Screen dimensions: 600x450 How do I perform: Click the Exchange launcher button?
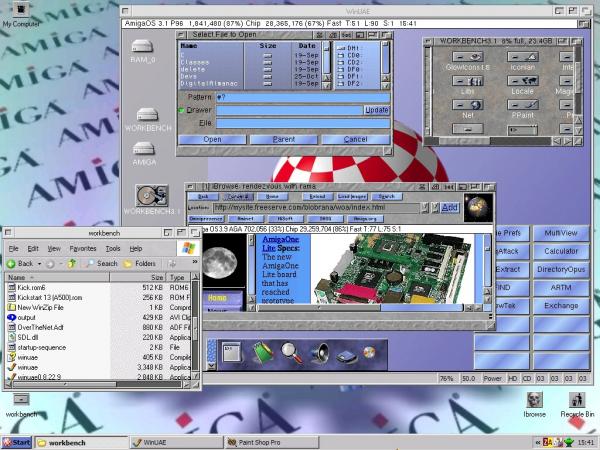click(x=561, y=306)
